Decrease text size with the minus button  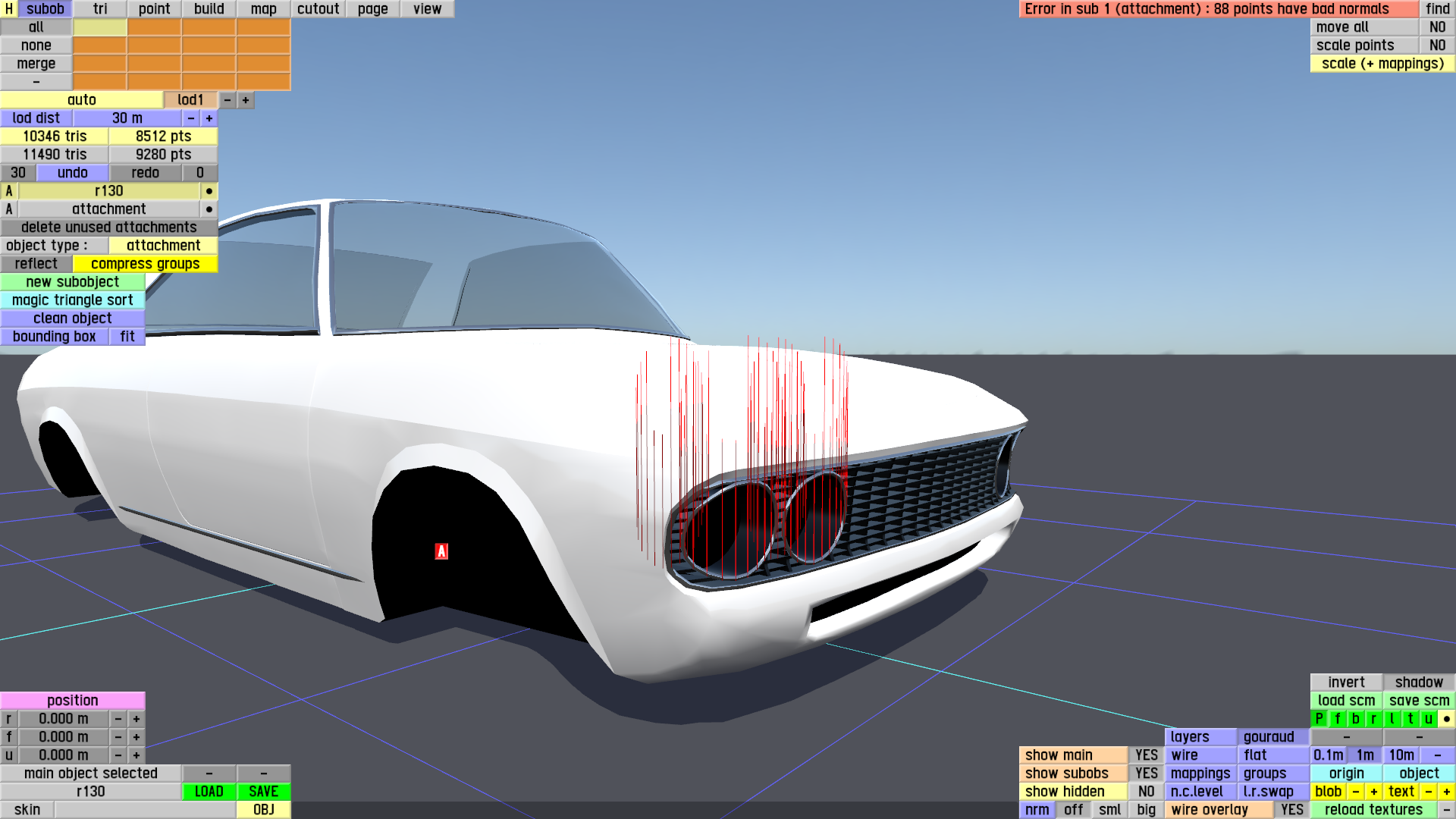pyautogui.click(x=1428, y=792)
